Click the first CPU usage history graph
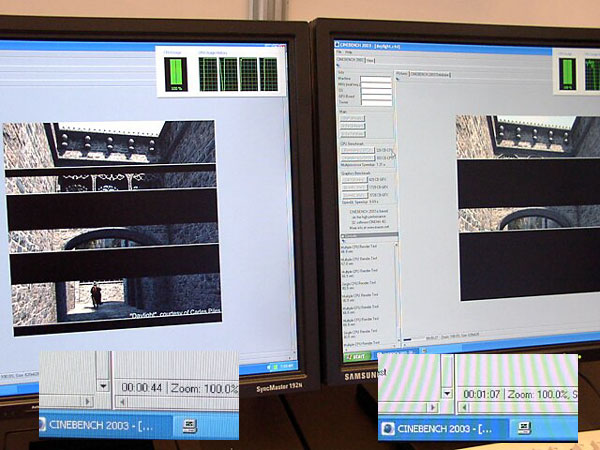This screenshot has width=600, height=450. coord(208,74)
